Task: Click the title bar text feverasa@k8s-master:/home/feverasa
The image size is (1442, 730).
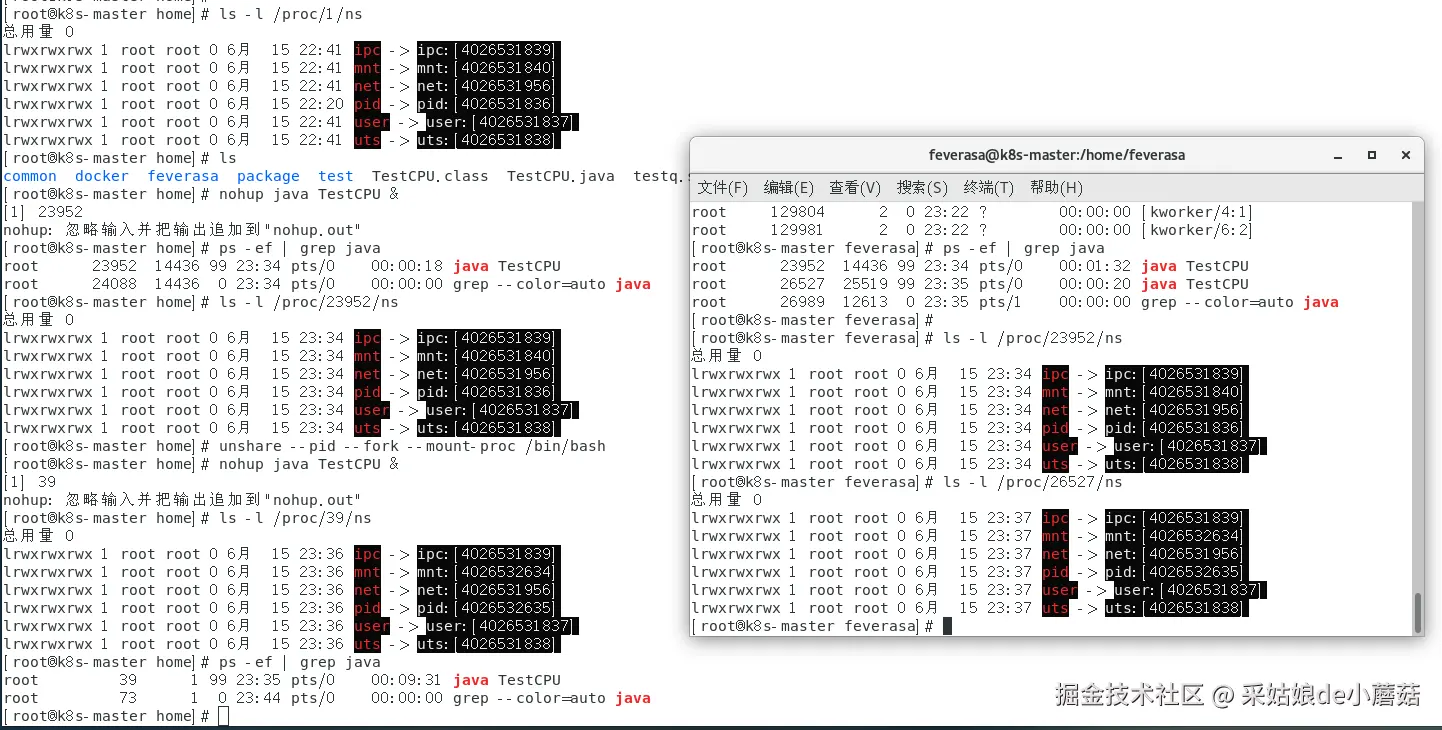Action: point(1057,155)
